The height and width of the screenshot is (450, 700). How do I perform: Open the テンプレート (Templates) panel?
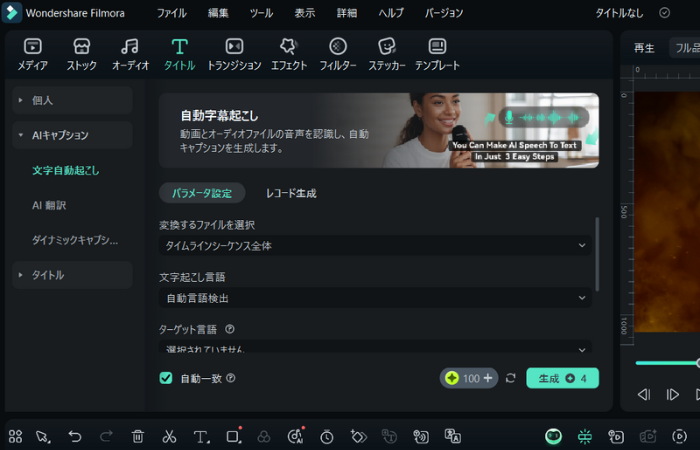437,54
